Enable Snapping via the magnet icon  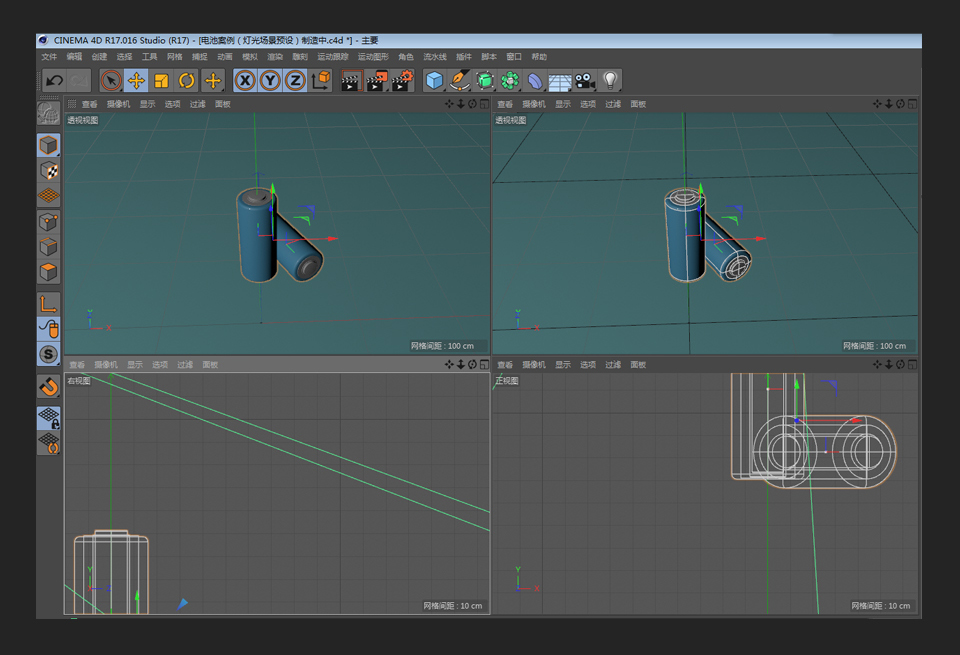(x=48, y=386)
